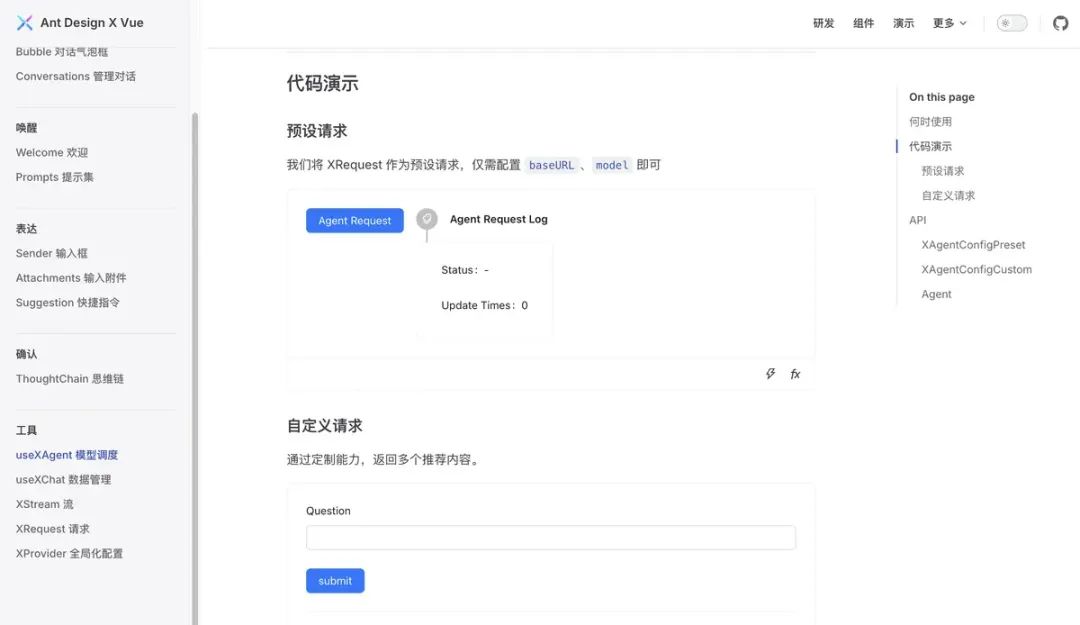
Task: Show demo source code with fx icon
Action: coord(795,373)
